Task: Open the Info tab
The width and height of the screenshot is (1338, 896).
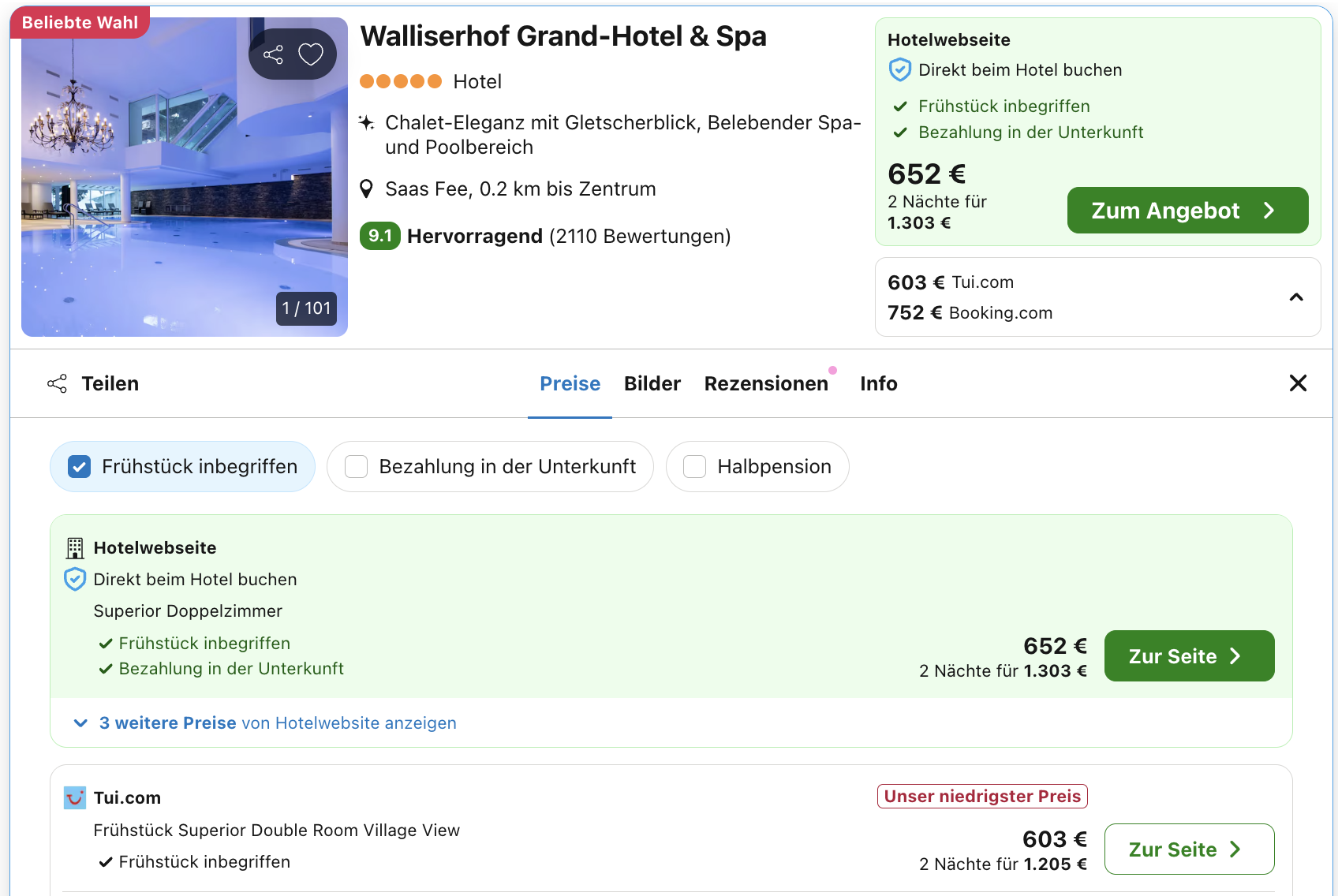Action: (878, 384)
